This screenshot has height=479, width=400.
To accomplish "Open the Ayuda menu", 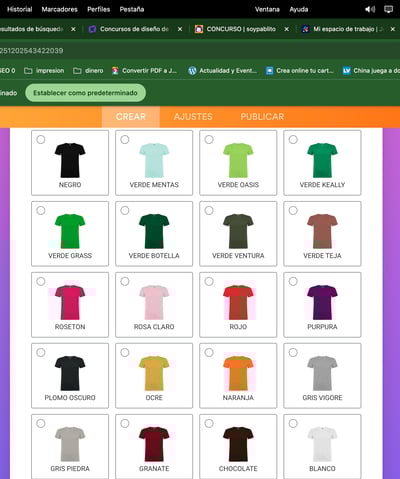I will click(x=299, y=9).
